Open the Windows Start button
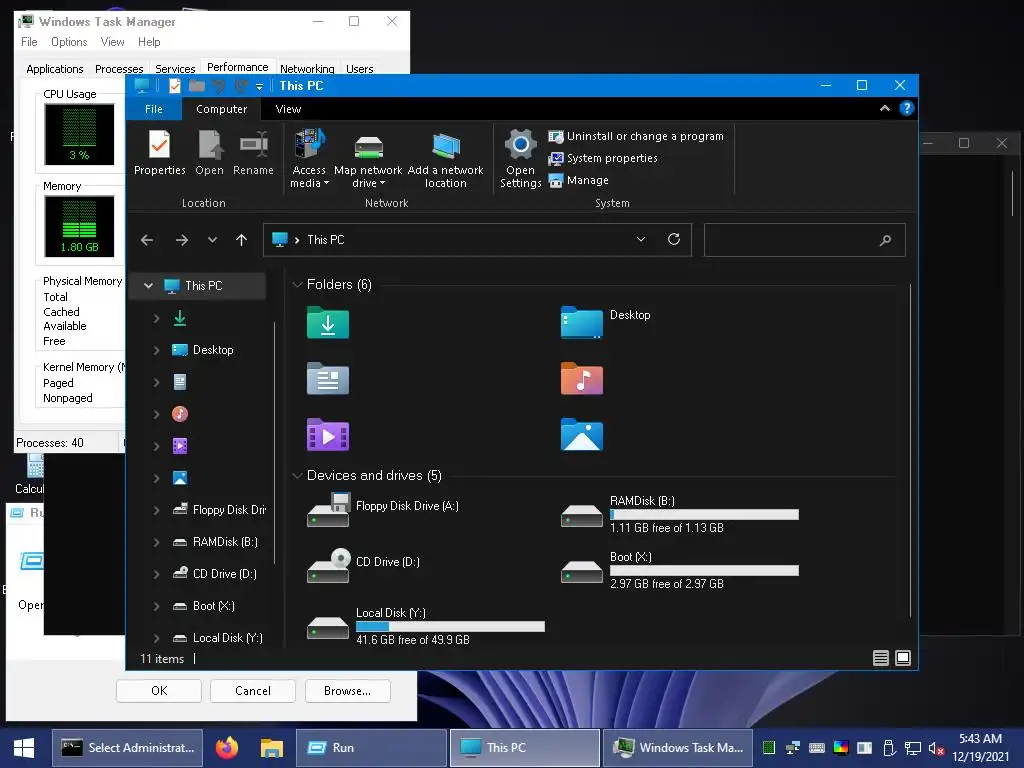This screenshot has width=1024, height=768. [24, 748]
